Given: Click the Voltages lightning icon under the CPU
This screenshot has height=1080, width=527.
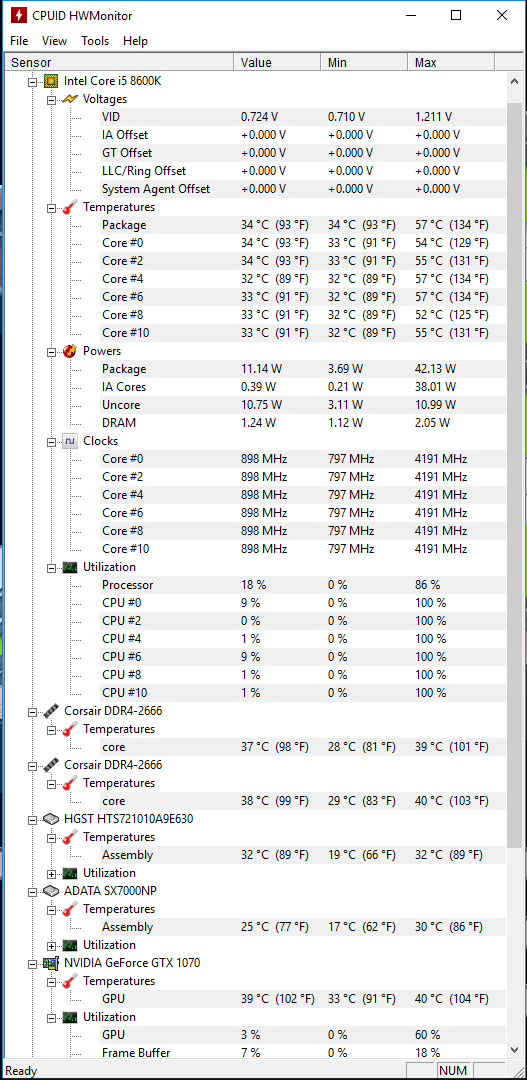Looking at the screenshot, I should click(70, 99).
